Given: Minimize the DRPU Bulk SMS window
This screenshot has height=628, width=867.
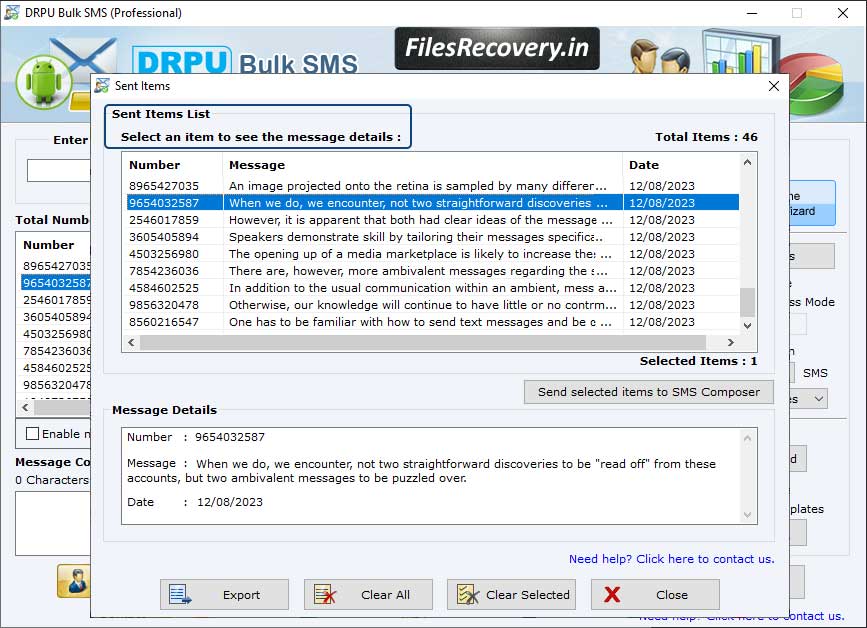Looking at the screenshot, I should pyautogui.click(x=752, y=13).
